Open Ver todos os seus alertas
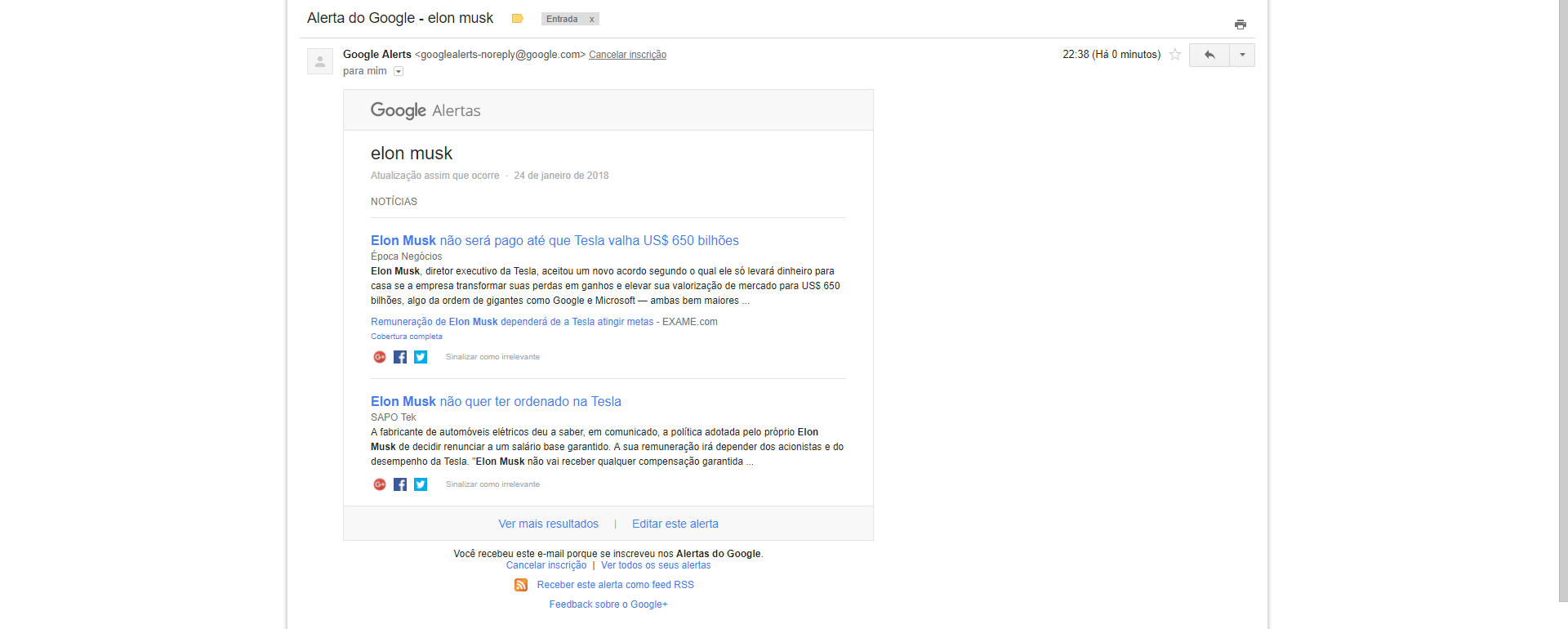Viewport: 1568px width, 629px height. pos(656,565)
